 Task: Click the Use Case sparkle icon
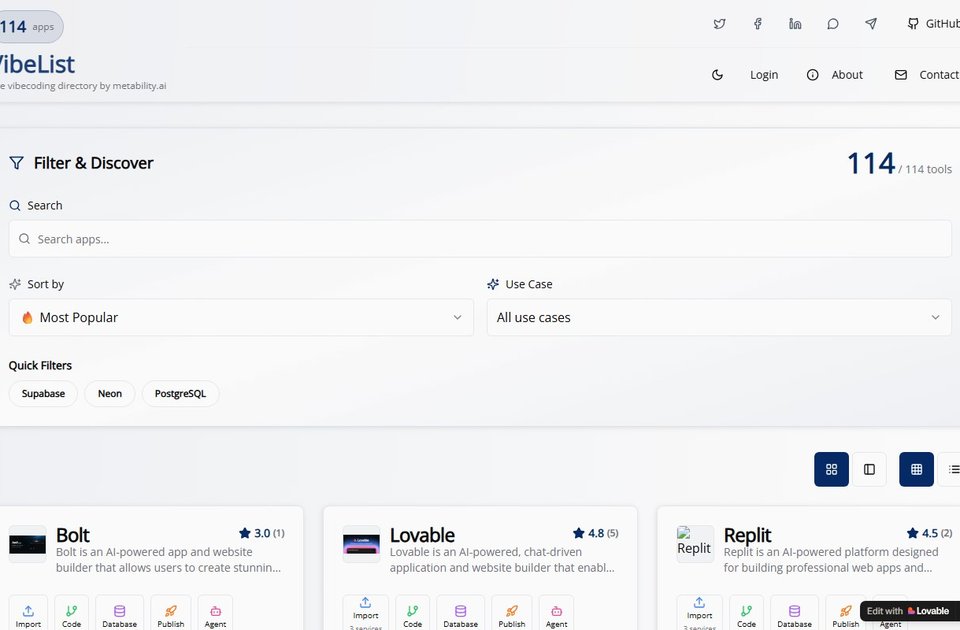(x=493, y=284)
